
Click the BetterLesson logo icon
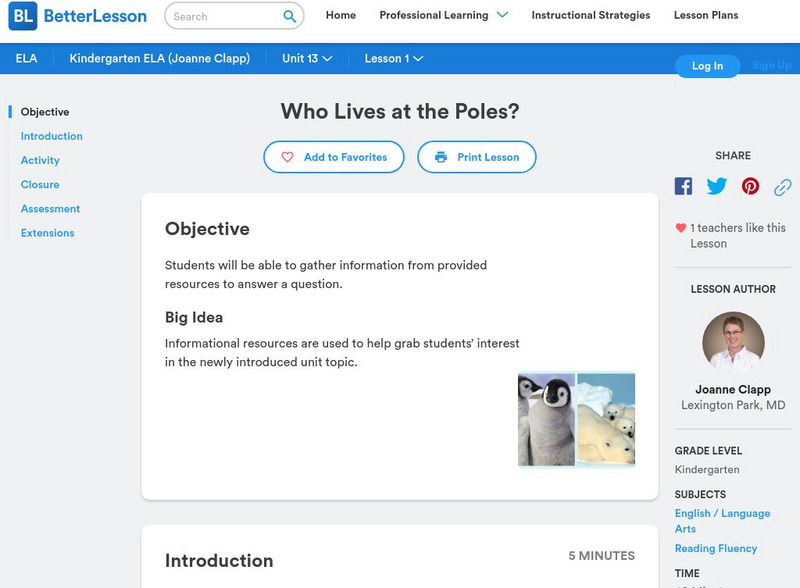(22, 16)
